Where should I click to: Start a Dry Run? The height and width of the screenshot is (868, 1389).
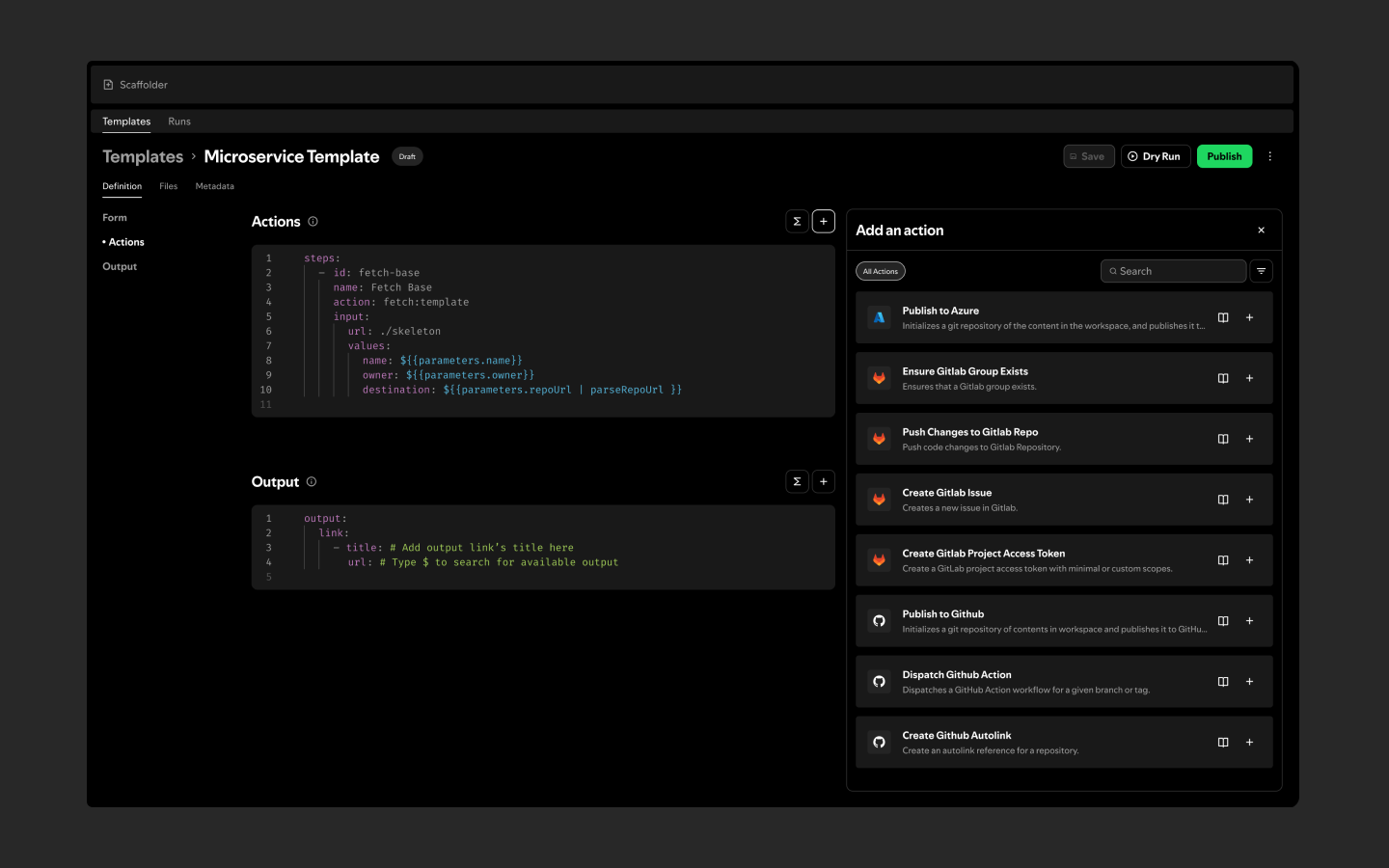coord(1156,156)
